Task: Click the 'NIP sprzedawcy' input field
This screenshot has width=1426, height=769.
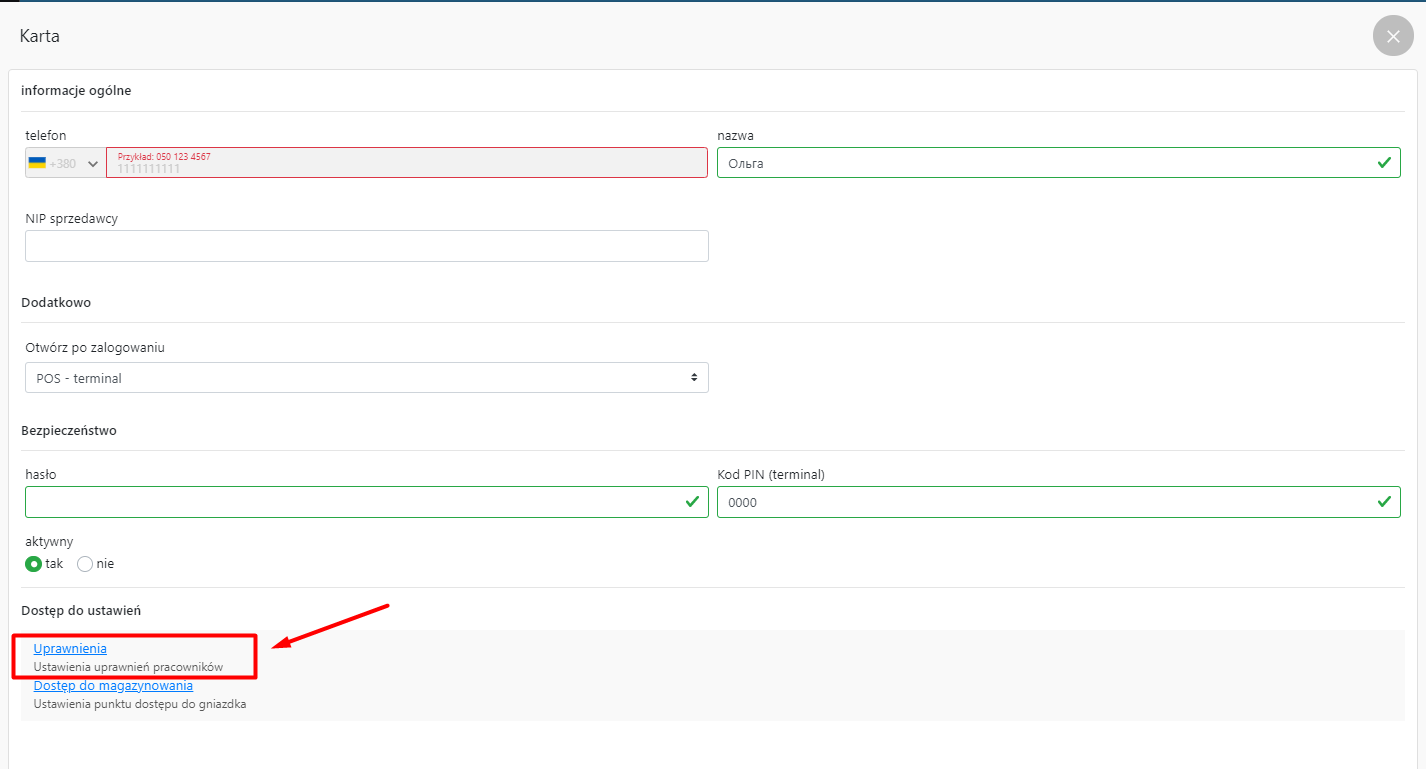Action: point(366,246)
